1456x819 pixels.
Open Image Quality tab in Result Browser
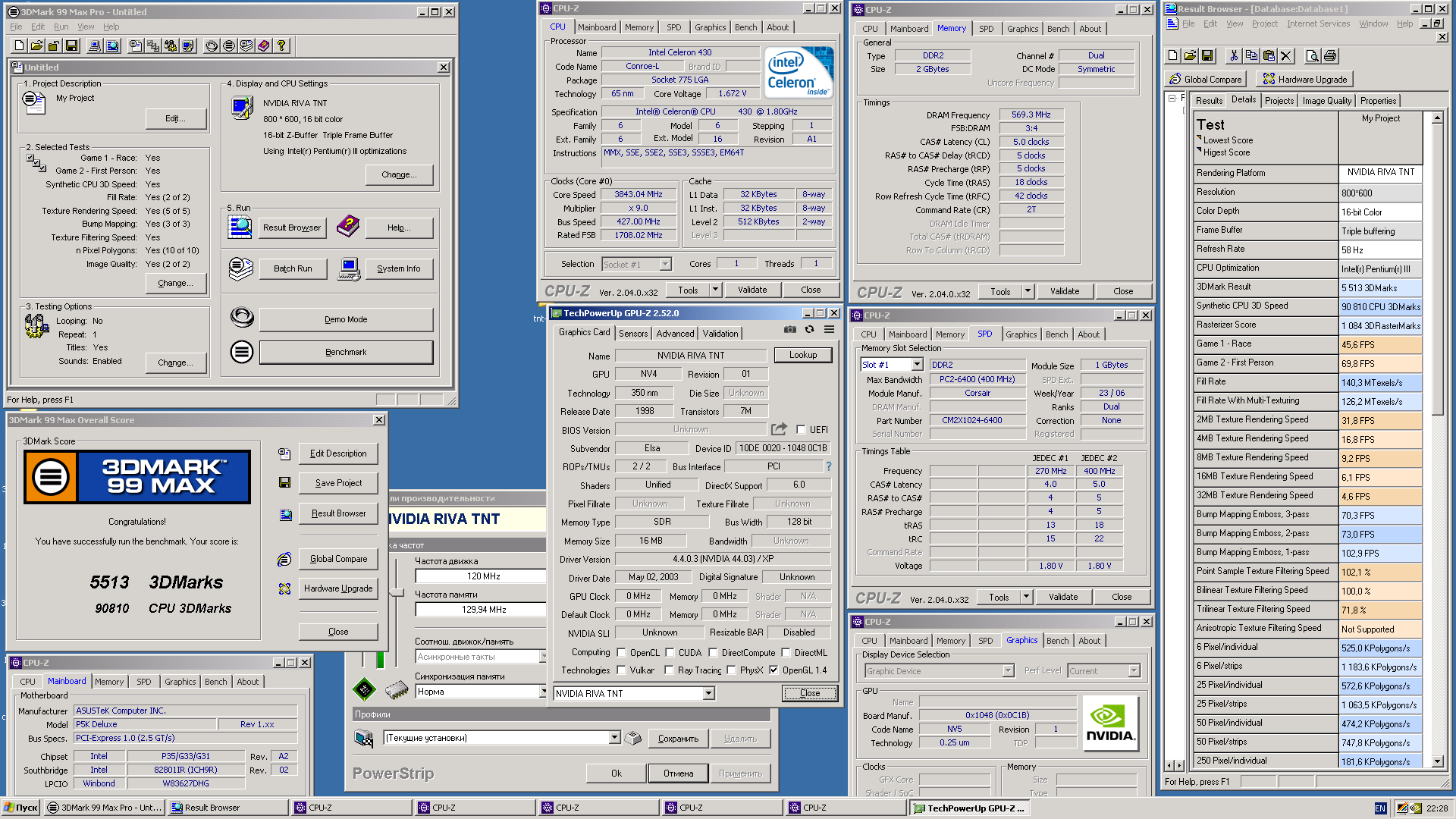coord(1327,101)
